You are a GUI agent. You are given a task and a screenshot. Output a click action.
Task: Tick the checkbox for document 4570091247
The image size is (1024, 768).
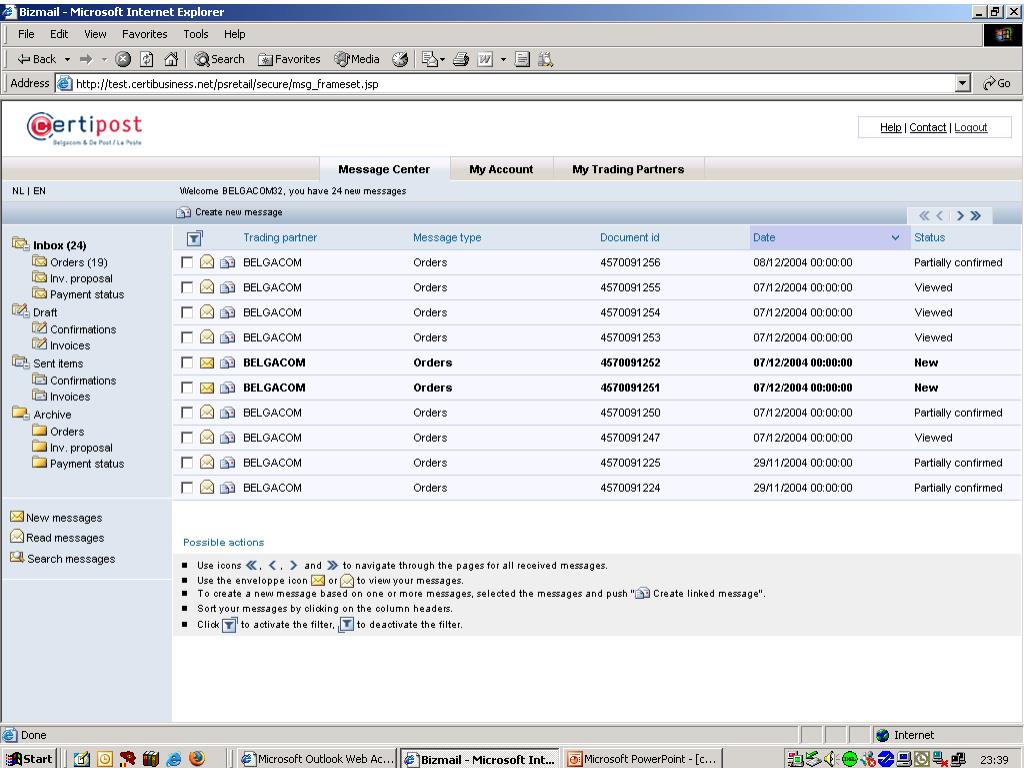[187, 438]
